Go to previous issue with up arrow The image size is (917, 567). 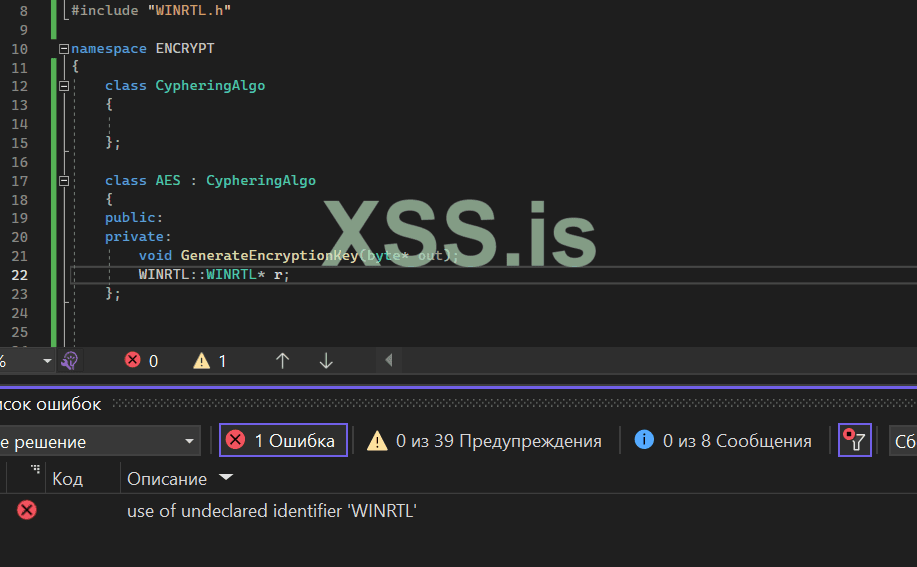(282, 361)
